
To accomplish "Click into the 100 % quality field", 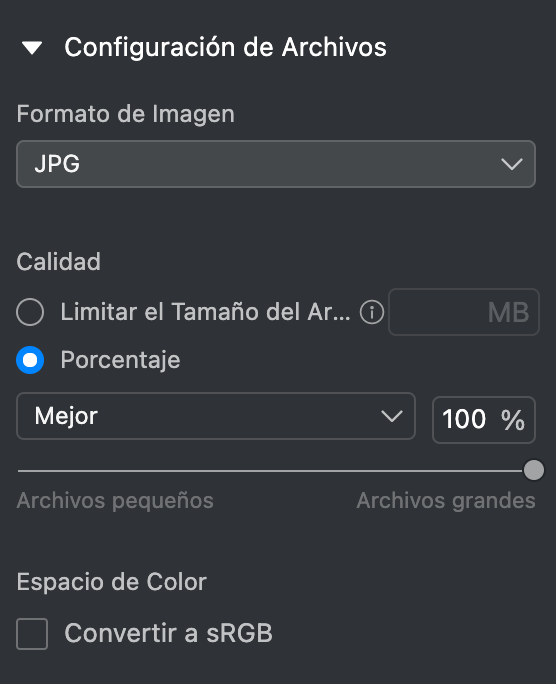I will tap(484, 420).
